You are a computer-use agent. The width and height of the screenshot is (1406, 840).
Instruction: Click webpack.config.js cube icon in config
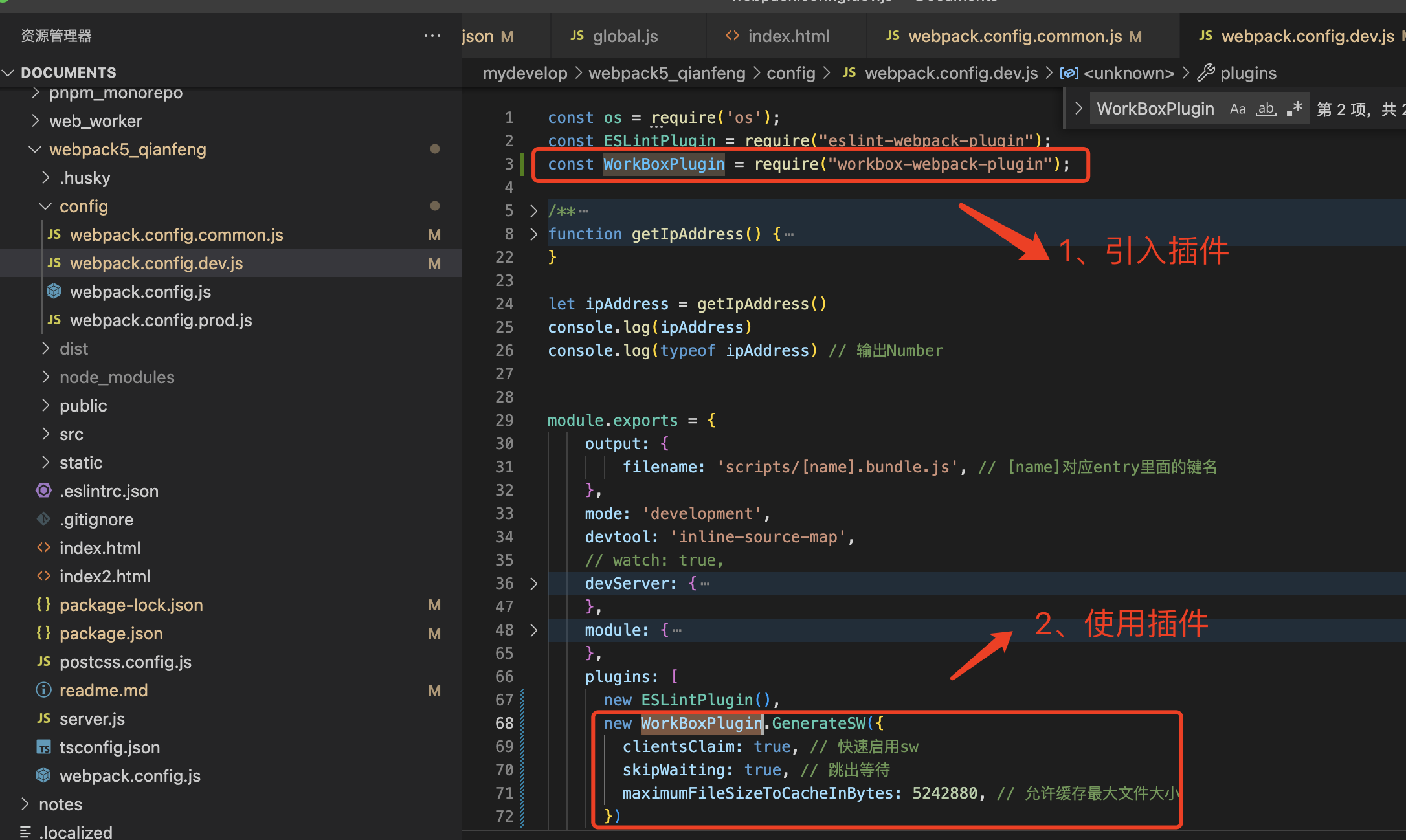click(54, 292)
